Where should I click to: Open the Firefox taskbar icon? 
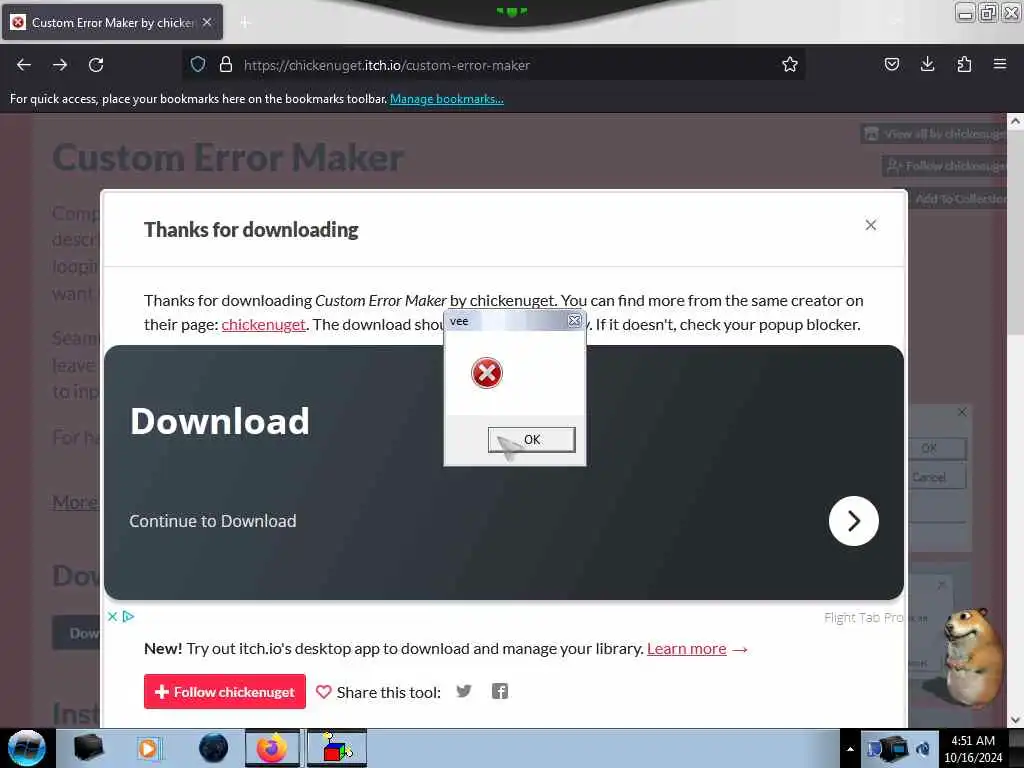[x=272, y=748]
